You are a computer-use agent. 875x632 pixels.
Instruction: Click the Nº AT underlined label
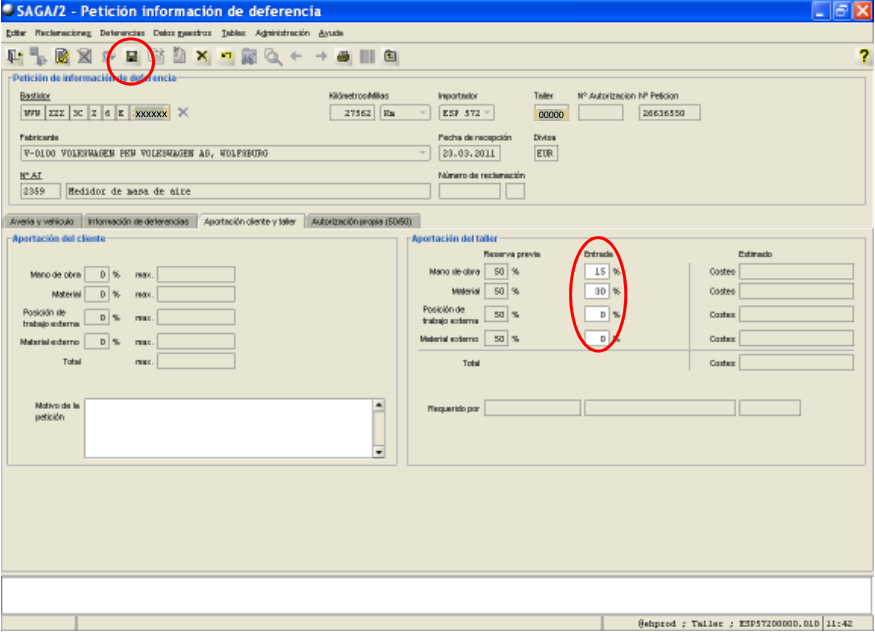coord(31,175)
